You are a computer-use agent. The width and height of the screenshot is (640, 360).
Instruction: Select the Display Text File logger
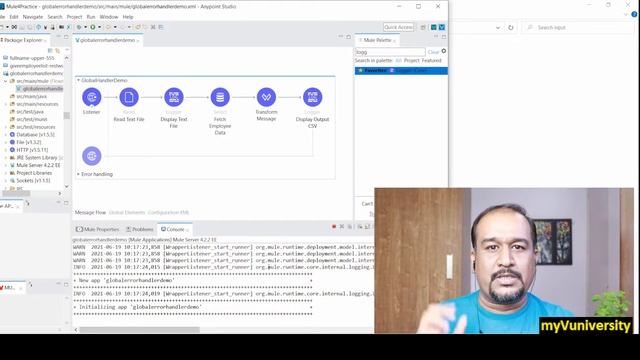coord(174,97)
